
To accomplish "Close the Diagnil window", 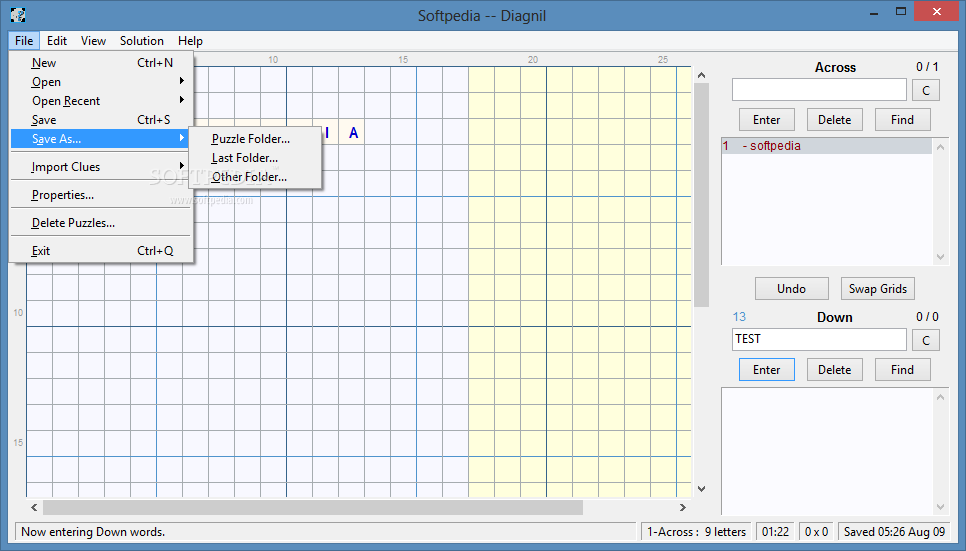I will pyautogui.click(x=936, y=12).
